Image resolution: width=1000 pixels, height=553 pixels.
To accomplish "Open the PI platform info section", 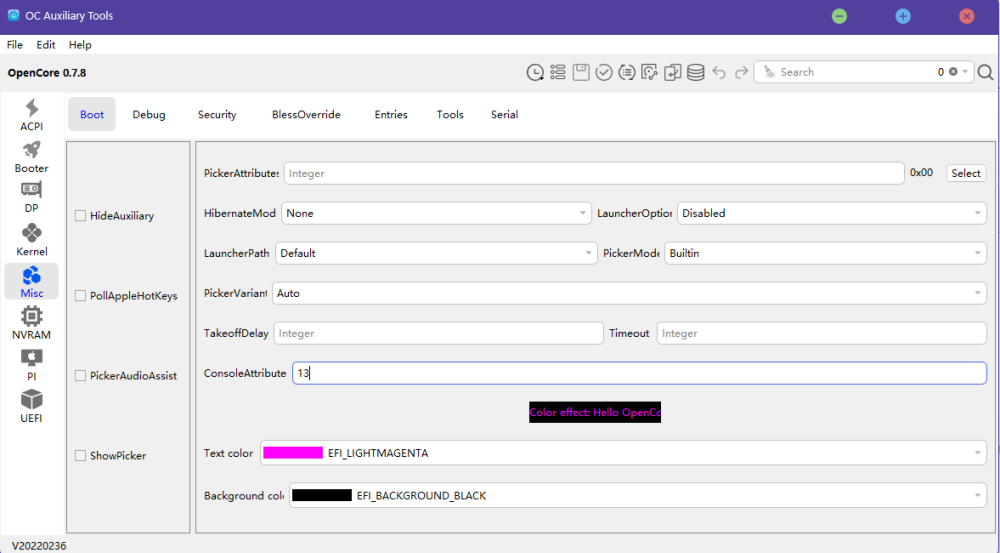I will (x=31, y=365).
